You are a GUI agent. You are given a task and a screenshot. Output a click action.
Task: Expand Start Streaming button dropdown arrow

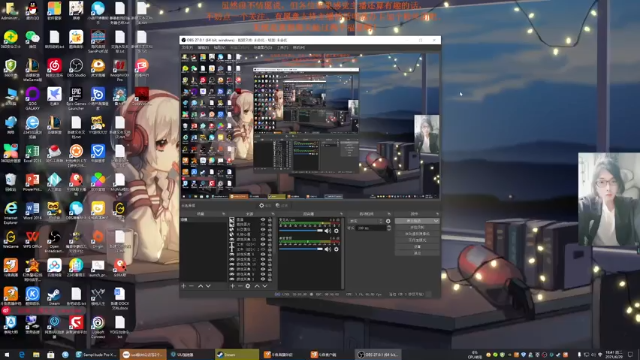coord(436,221)
